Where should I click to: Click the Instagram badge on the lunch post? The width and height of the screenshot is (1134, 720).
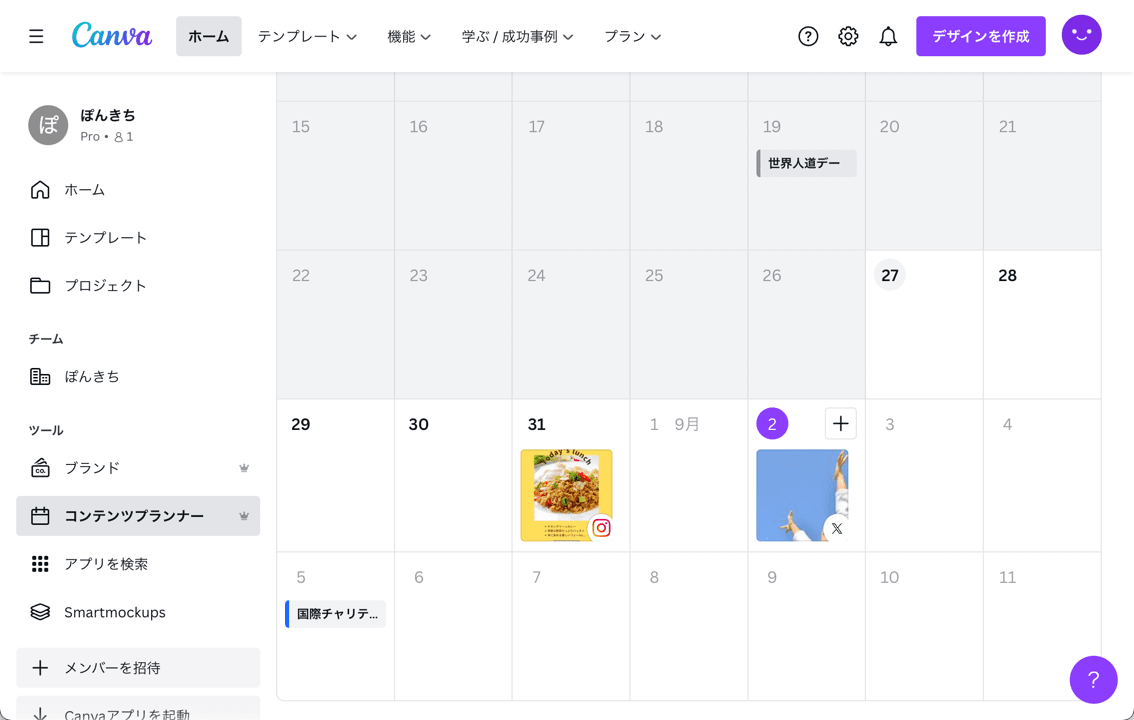pos(601,528)
